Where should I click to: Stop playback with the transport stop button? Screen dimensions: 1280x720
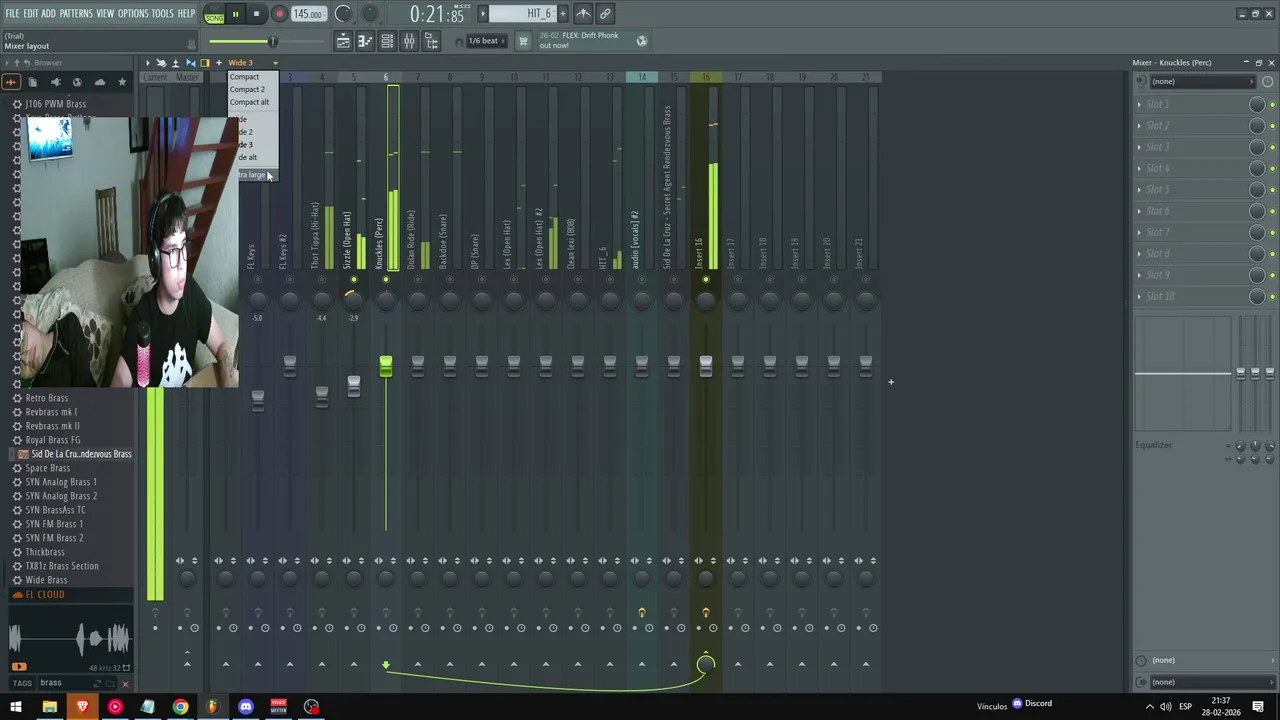point(256,14)
